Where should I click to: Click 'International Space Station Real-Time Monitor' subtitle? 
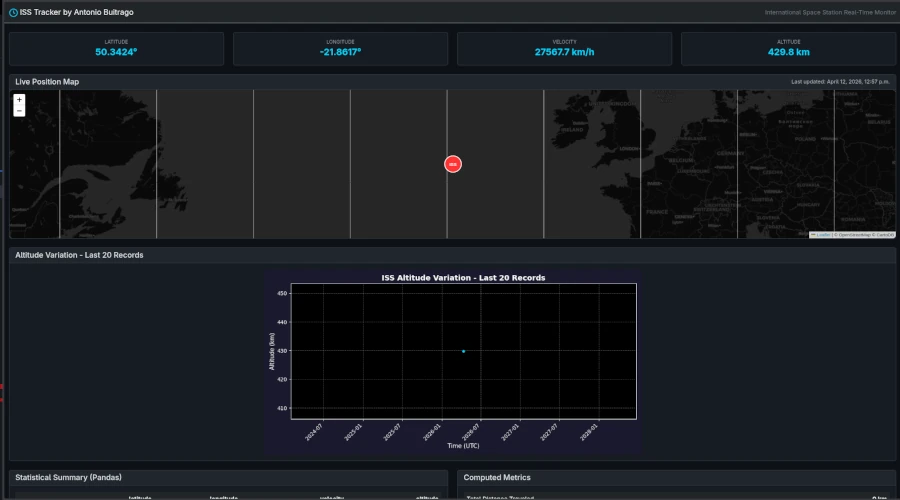click(x=830, y=13)
